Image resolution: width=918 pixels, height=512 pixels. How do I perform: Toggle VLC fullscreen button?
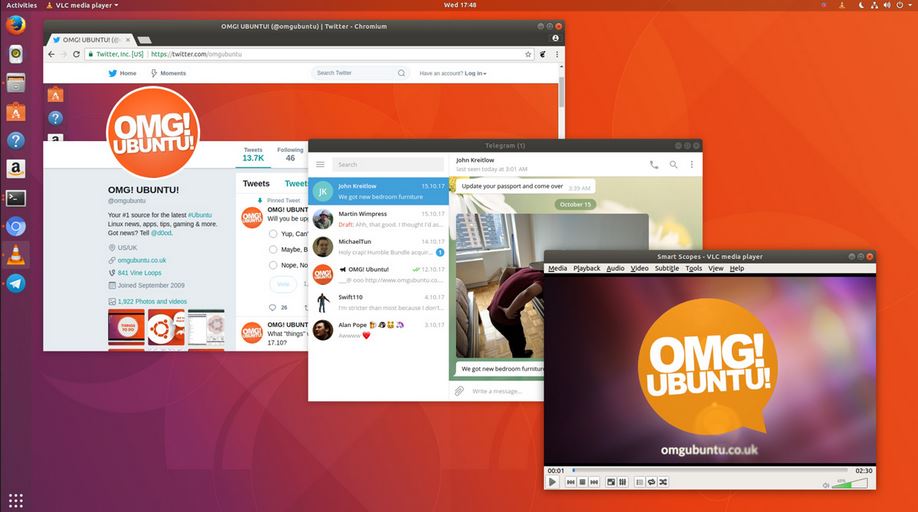[x=610, y=482]
